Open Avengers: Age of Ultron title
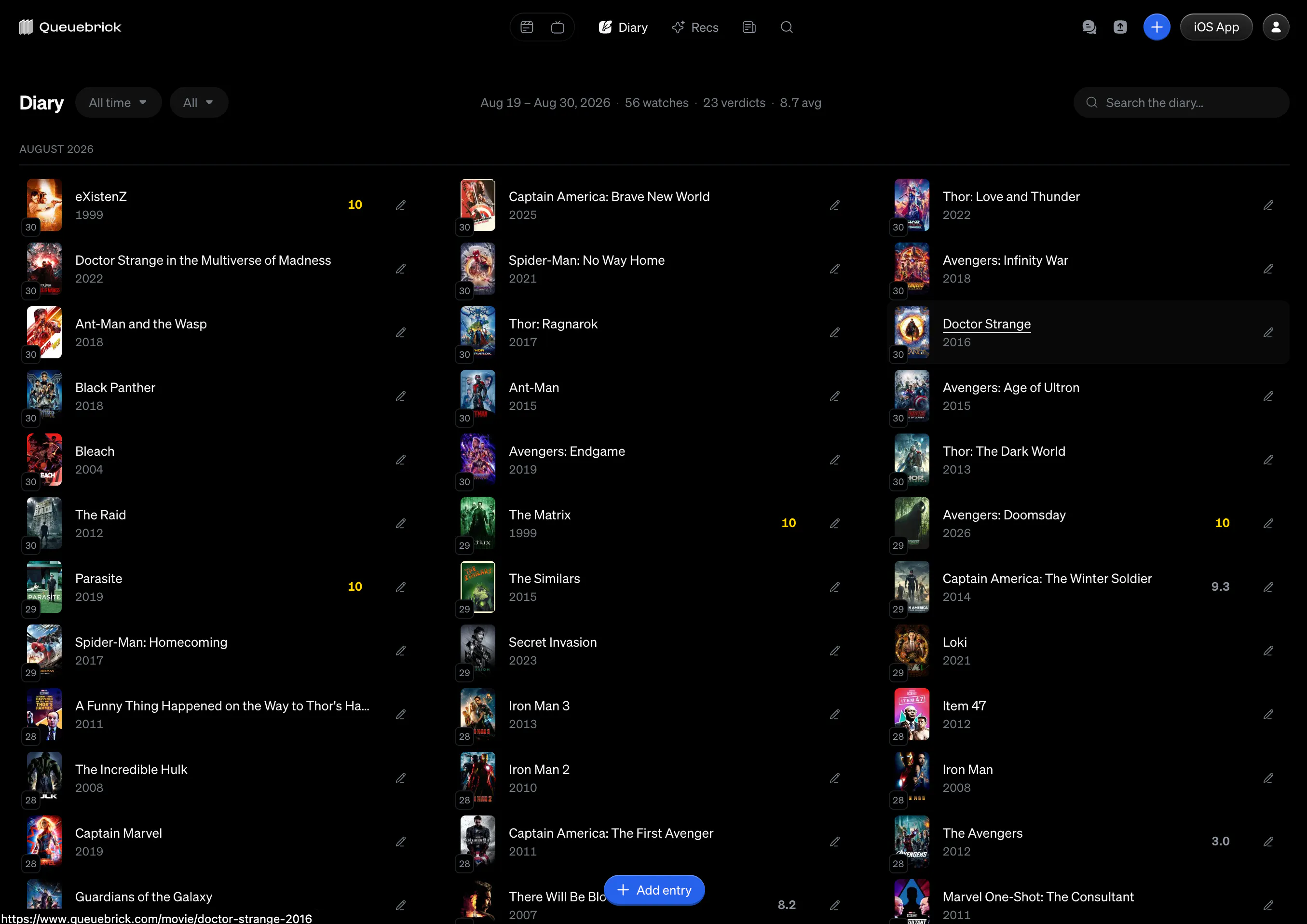Viewport: 1307px width, 924px height. coord(1010,388)
